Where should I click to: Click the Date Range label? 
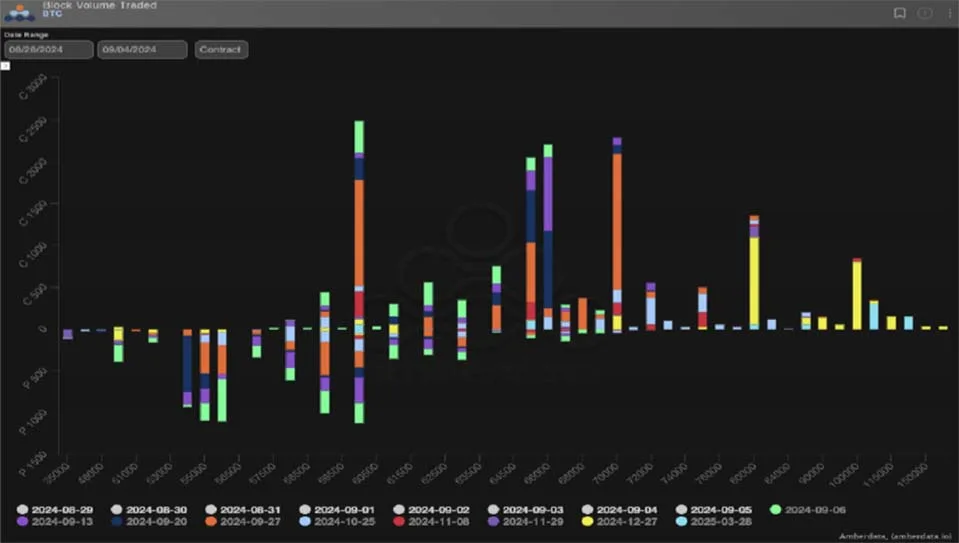click(26, 35)
